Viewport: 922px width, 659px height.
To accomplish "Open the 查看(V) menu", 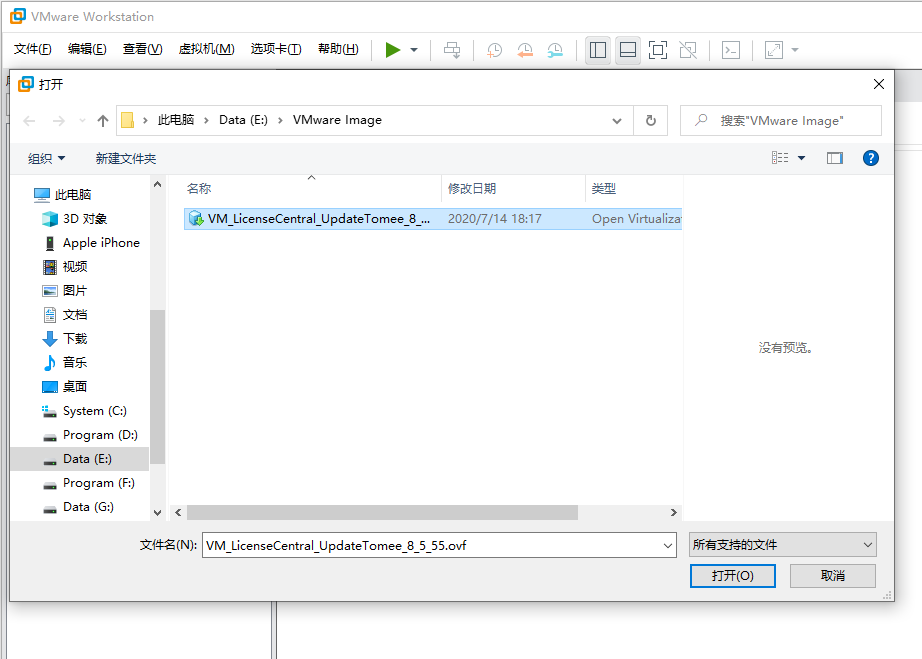I will (142, 49).
